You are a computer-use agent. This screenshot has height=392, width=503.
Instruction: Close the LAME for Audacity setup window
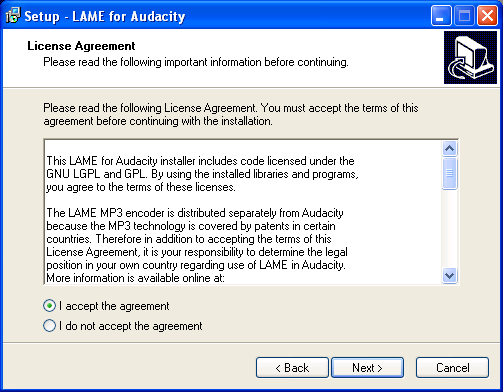coord(487,16)
